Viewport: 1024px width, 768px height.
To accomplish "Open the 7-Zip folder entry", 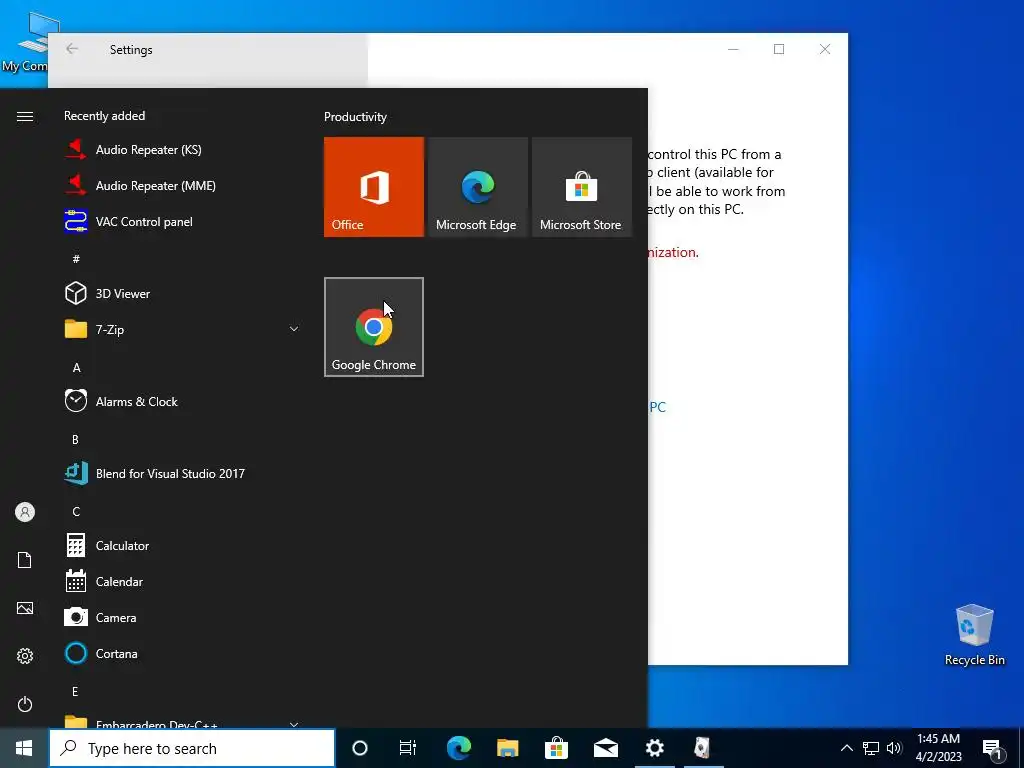I will (x=182, y=329).
